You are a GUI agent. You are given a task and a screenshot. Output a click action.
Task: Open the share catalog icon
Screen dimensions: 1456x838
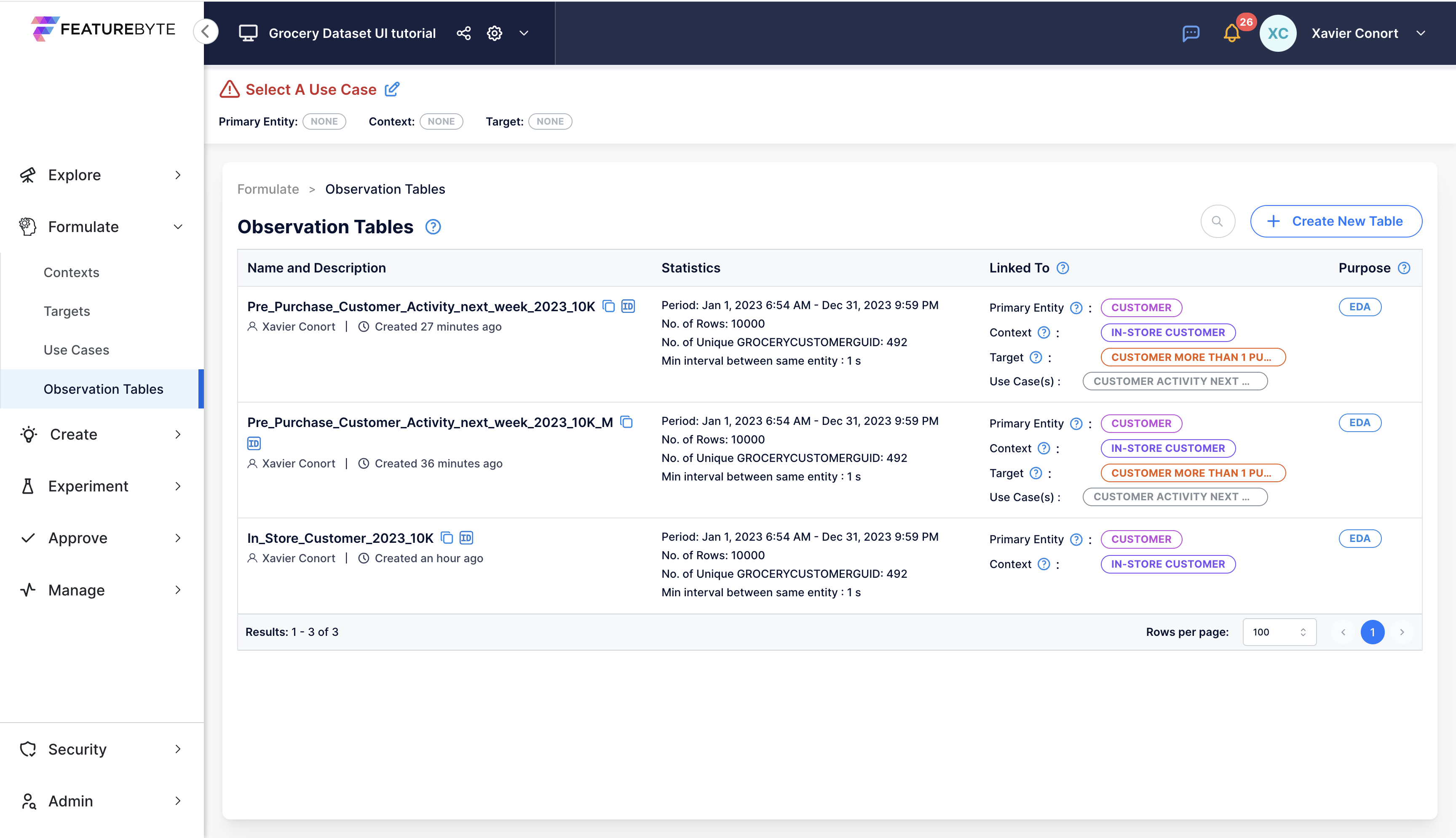[463, 33]
